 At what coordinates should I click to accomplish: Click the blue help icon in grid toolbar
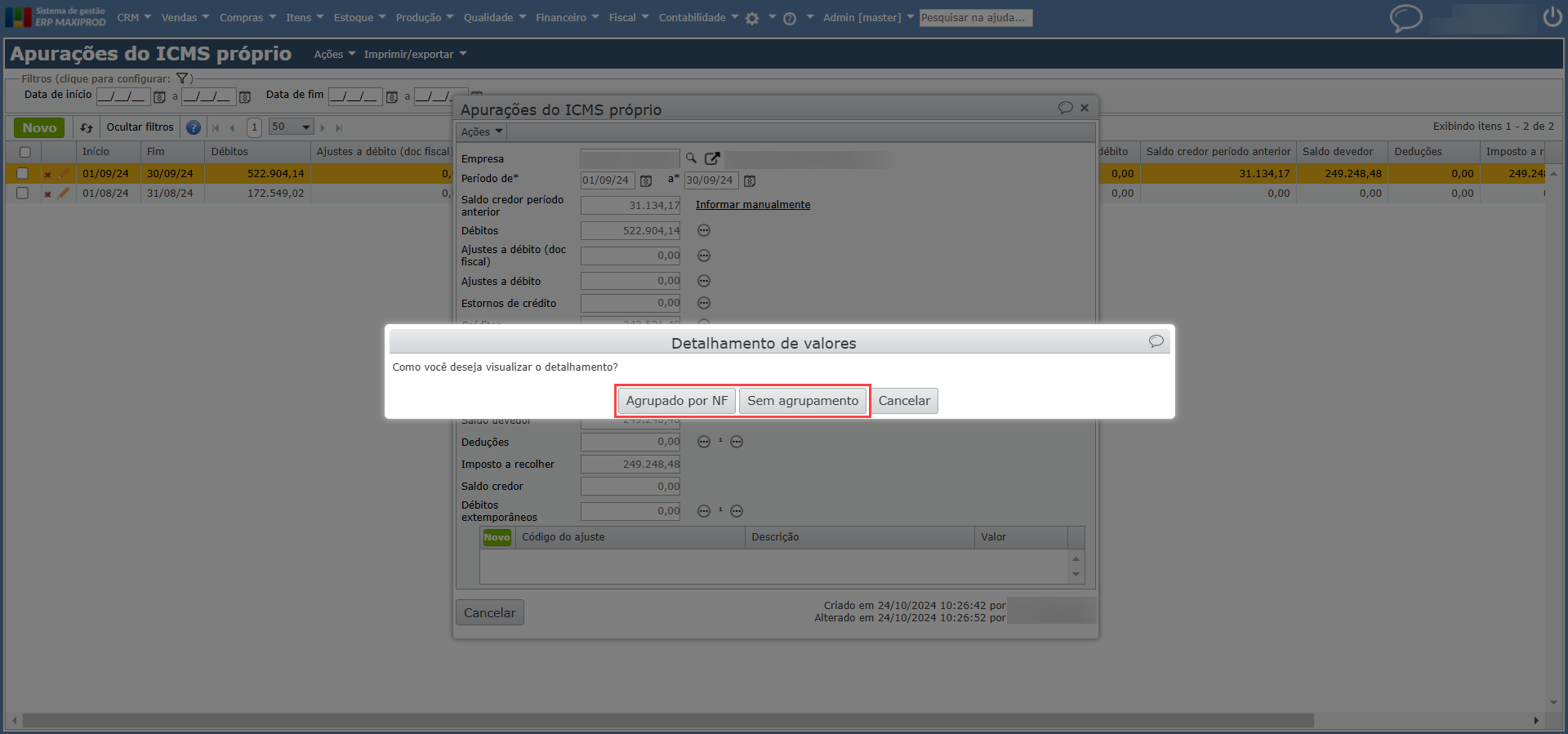point(194,127)
